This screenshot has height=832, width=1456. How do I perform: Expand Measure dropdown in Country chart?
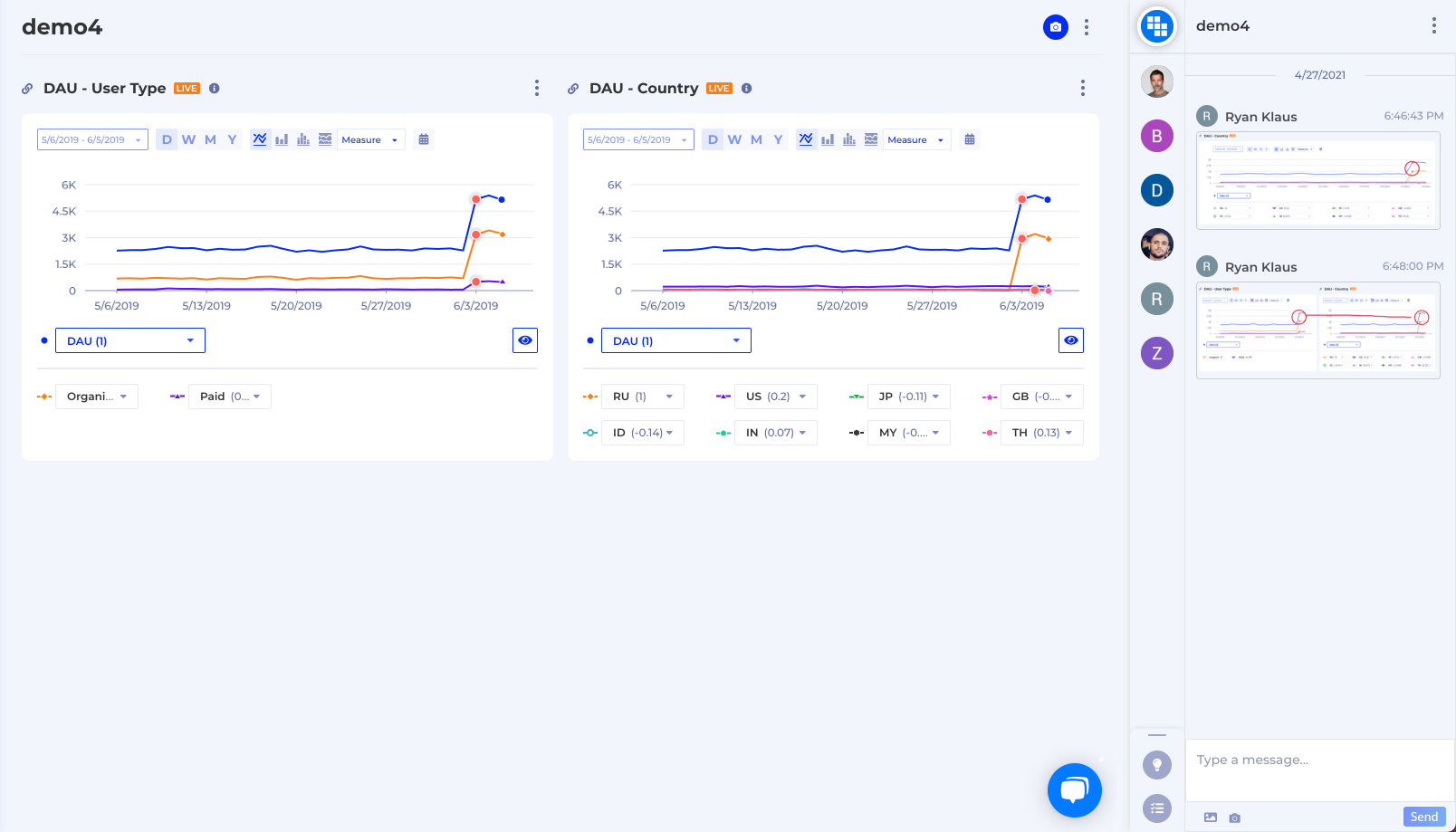point(916,139)
